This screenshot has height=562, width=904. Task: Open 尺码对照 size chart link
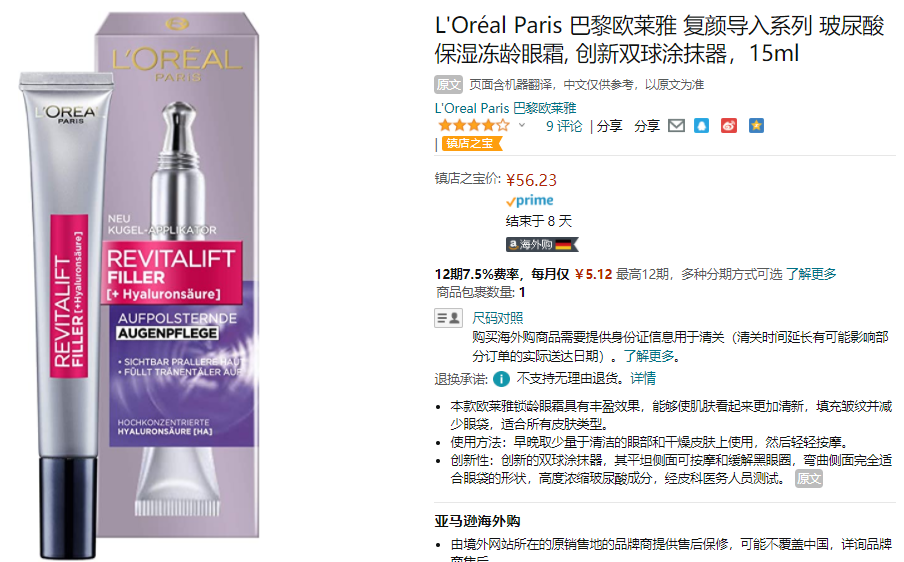(498, 318)
